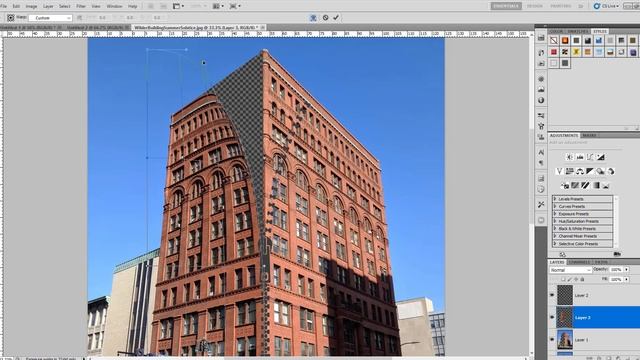This screenshot has width=640, height=360.
Task: Toggle lock all in Layers panel
Action: (582, 280)
